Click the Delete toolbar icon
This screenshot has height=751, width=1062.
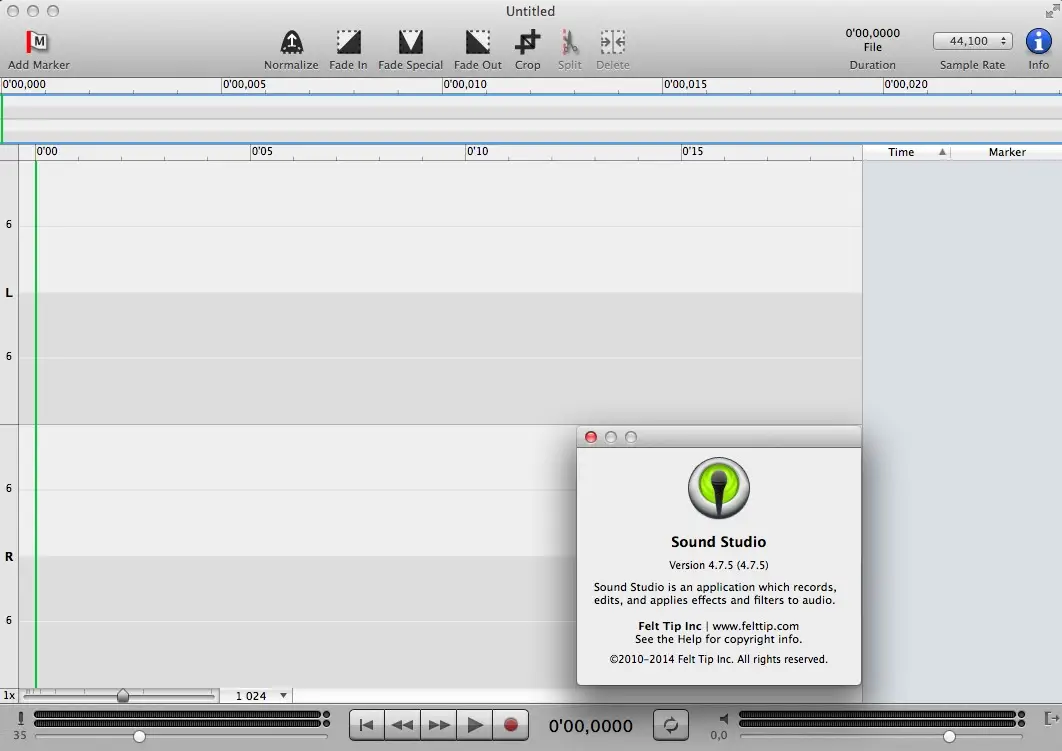(613, 42)
